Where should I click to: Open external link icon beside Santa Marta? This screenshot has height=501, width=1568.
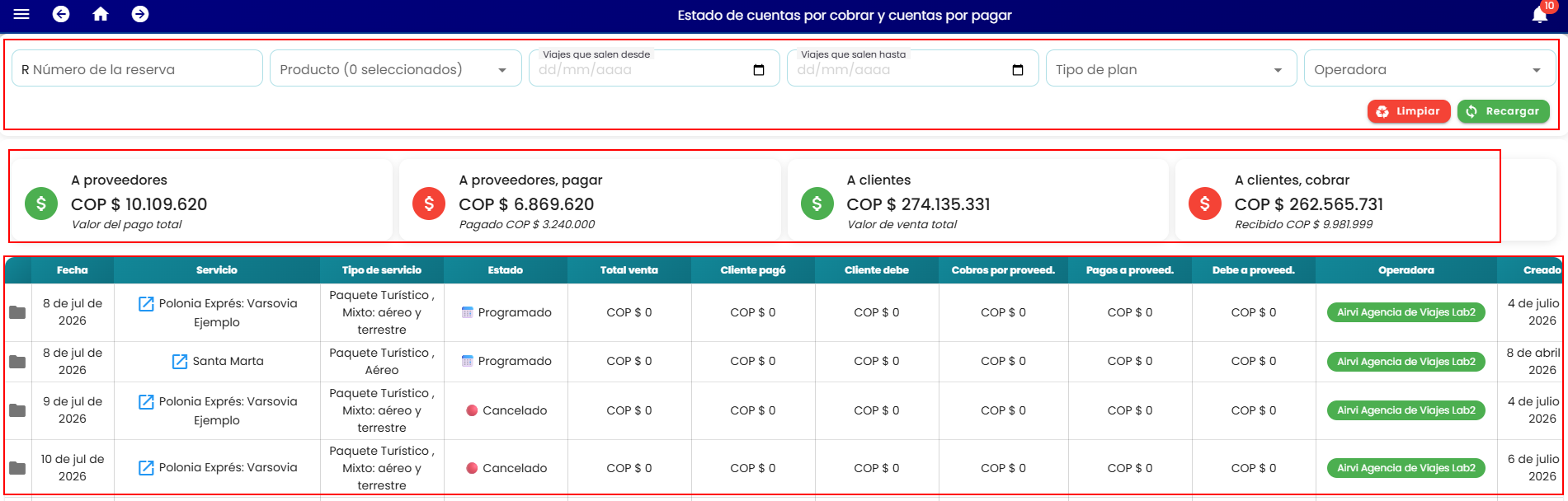179,361
